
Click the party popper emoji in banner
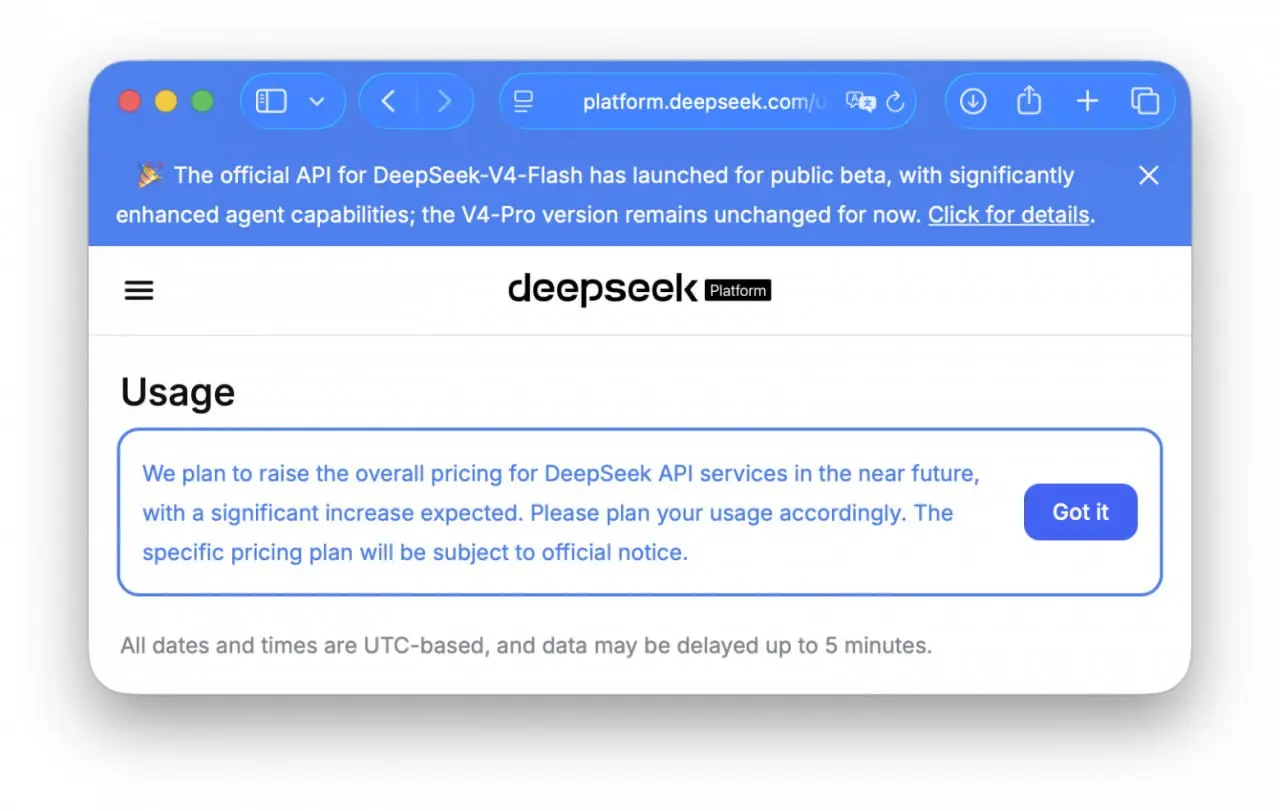(x=150, y=175)
